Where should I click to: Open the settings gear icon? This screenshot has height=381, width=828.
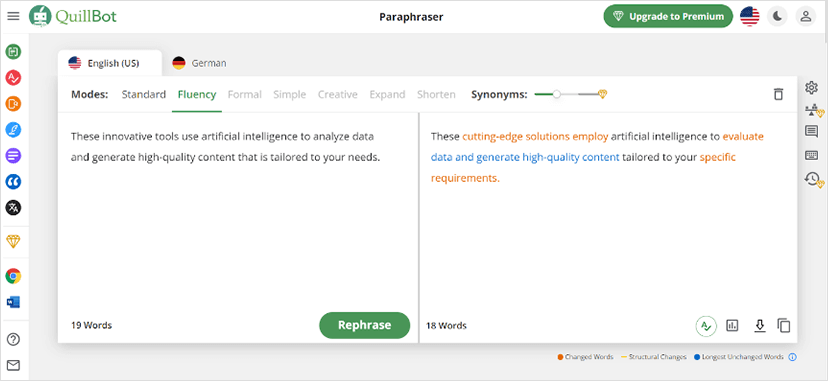pos(812,88)
